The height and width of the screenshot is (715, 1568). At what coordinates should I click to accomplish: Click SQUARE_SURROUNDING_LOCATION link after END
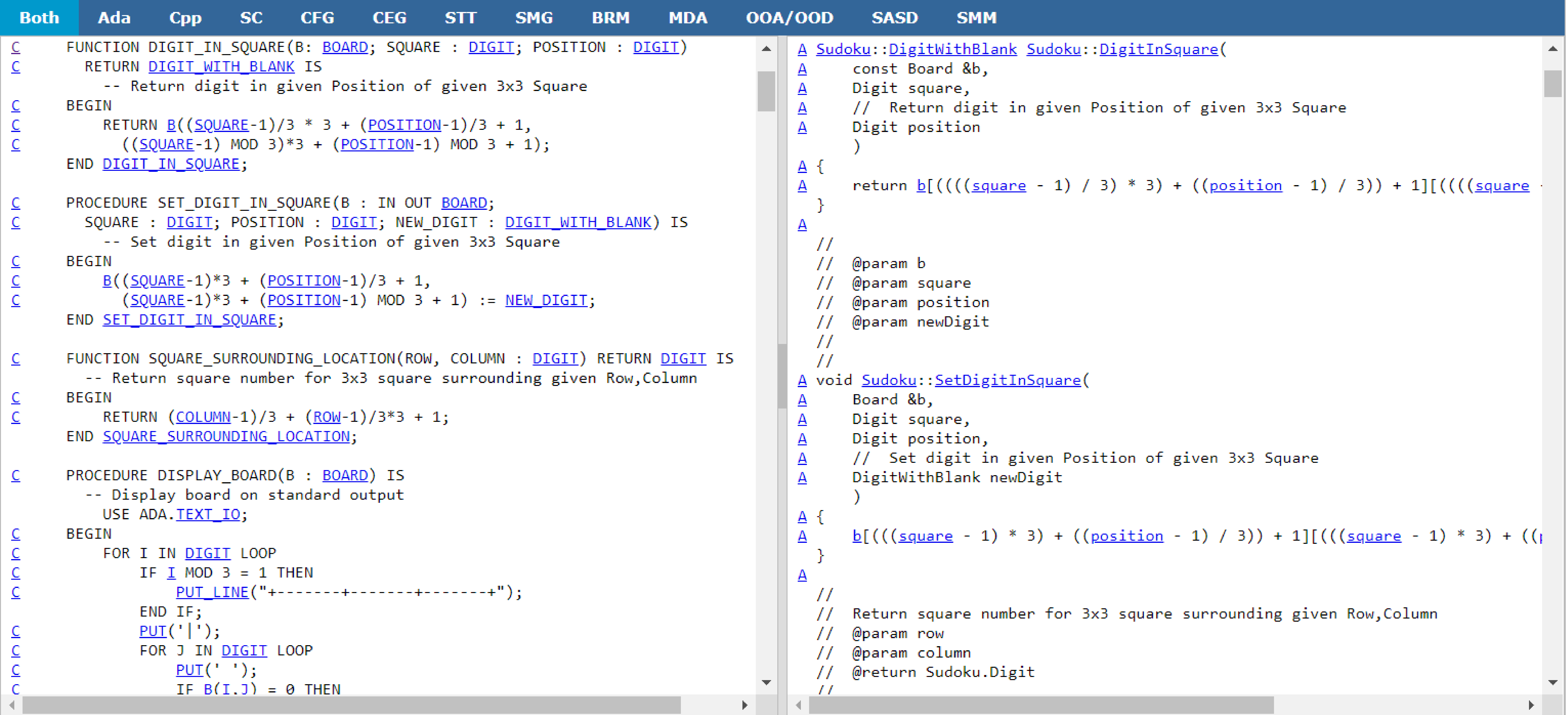coord(226,437)
